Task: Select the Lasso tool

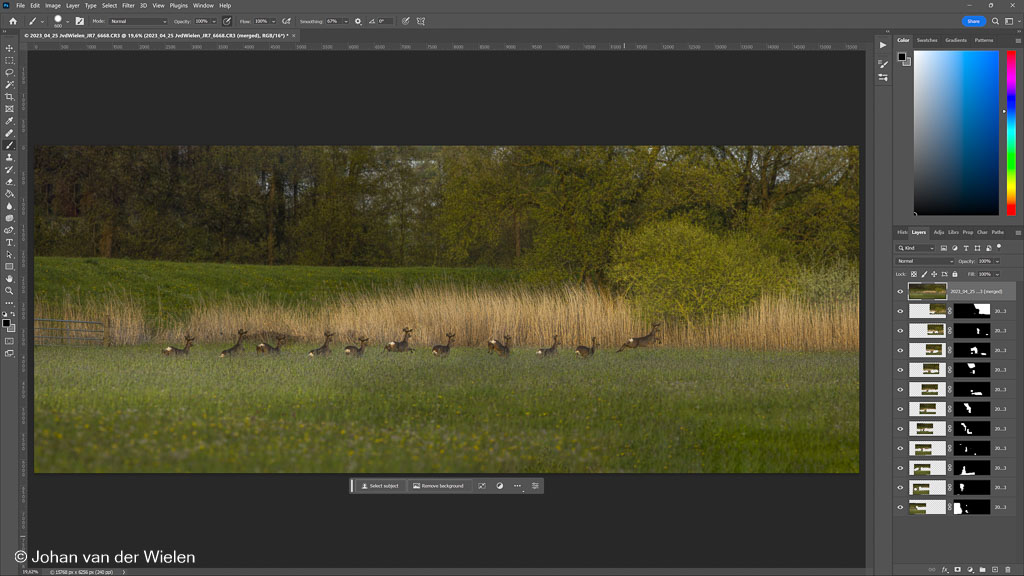Action: click(10, 72)
